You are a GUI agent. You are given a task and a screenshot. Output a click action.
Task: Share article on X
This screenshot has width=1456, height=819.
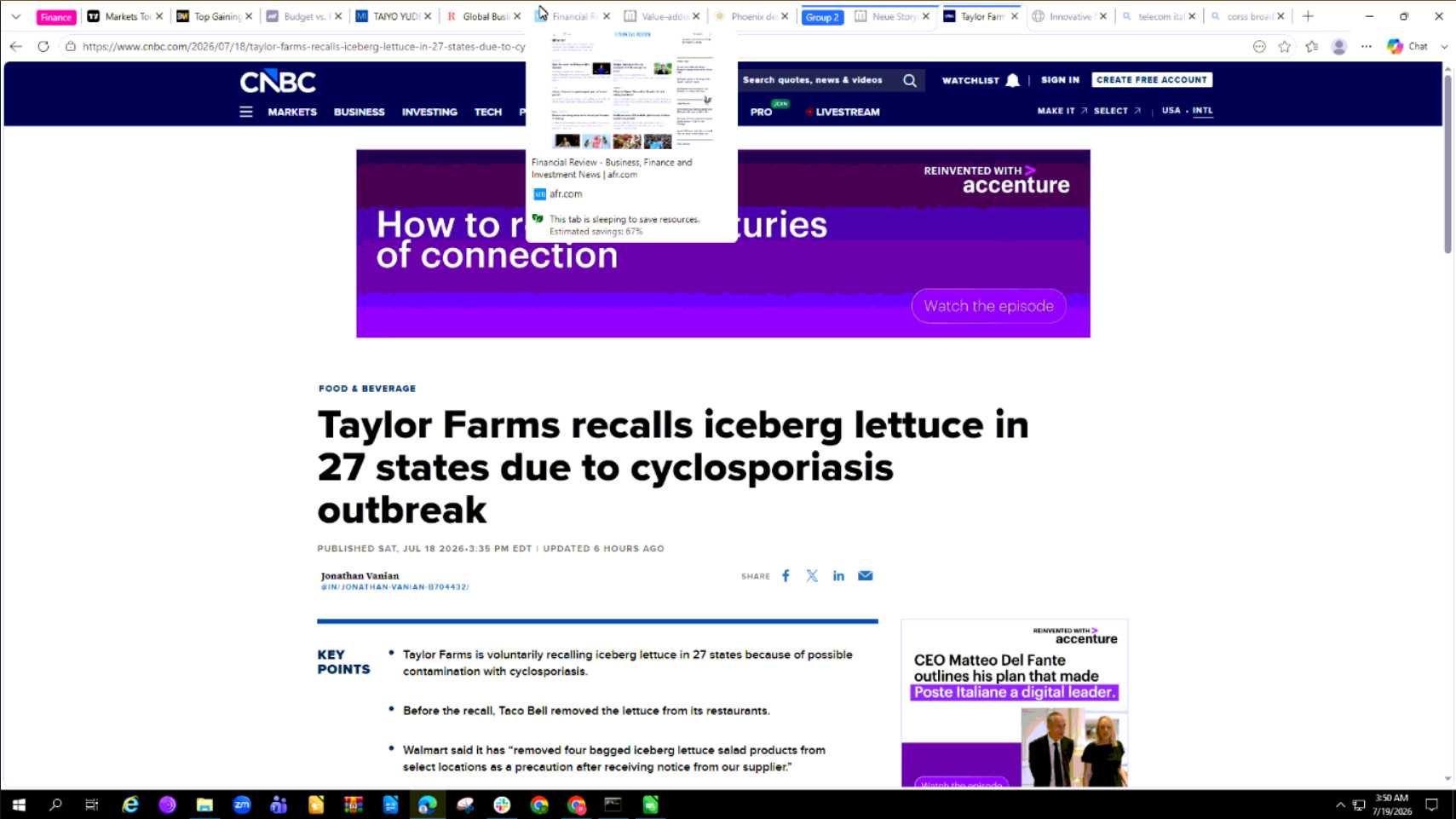pos(812,576)
